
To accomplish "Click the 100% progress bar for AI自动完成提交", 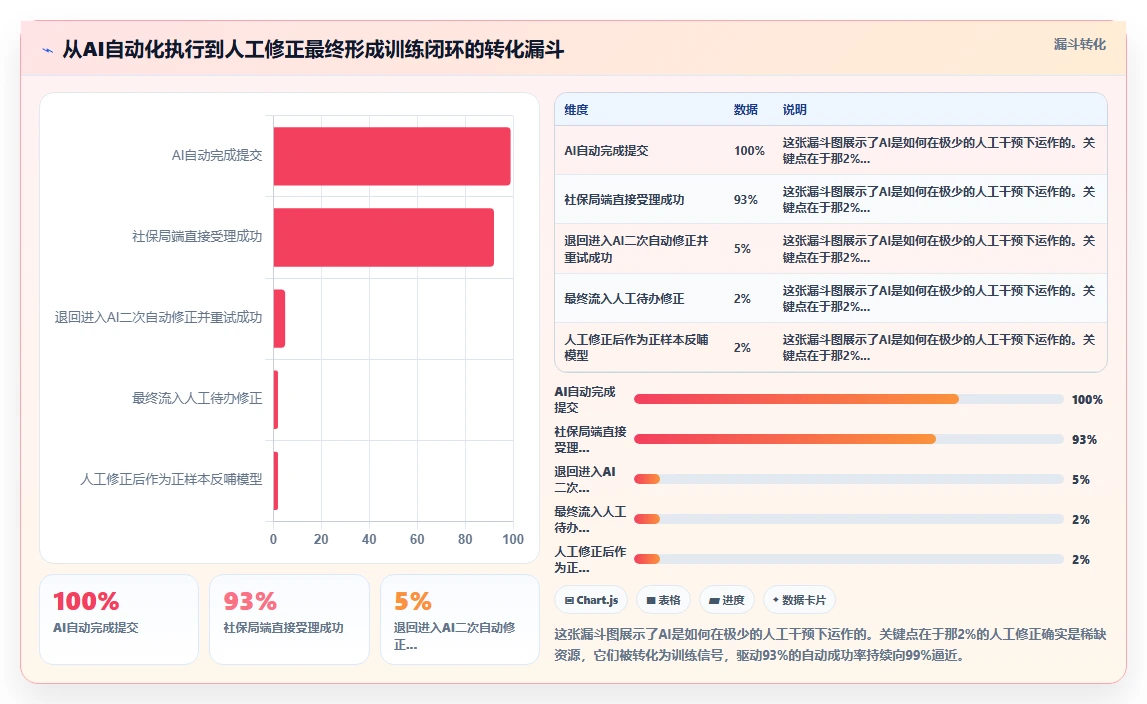I will [849, 399].
